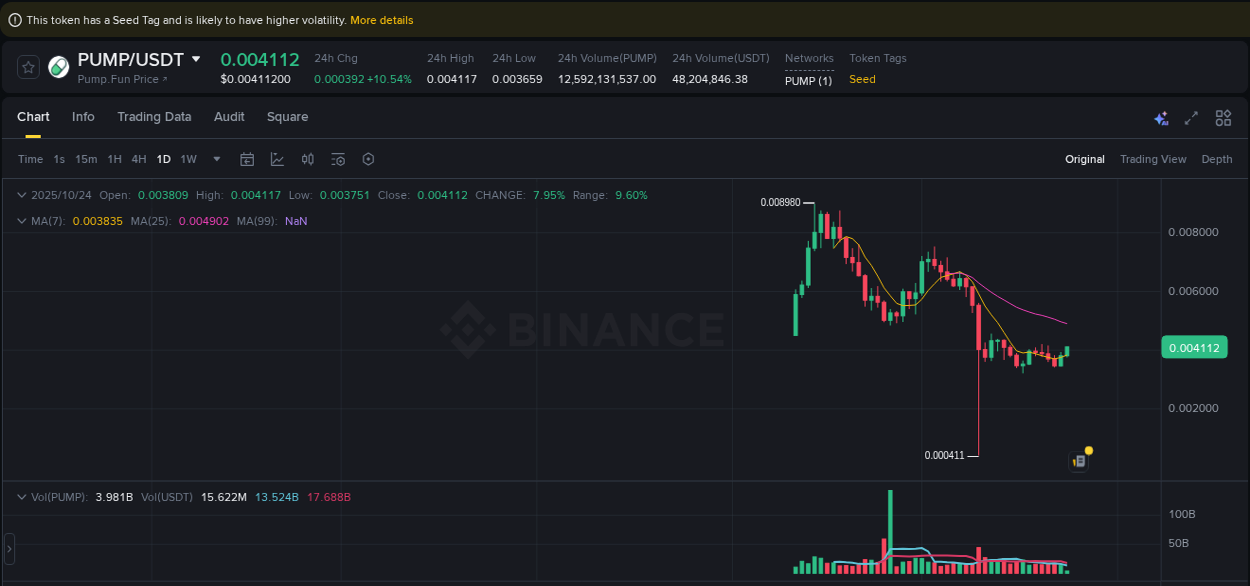The height and width of the screenshot is (586, 1250).
Task: Select the line chart style icon
Action: pos(277,158)
